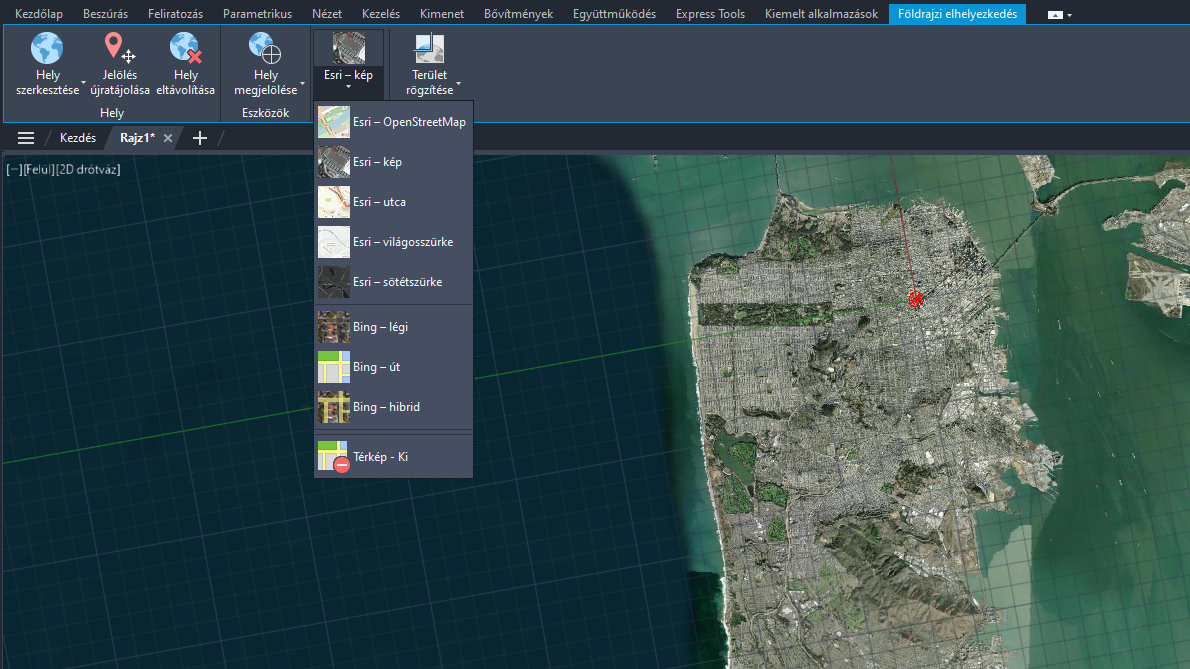Click the Eszközök panel title
This screenshot has width=1190, height=669.
click(x=265, y=113)
